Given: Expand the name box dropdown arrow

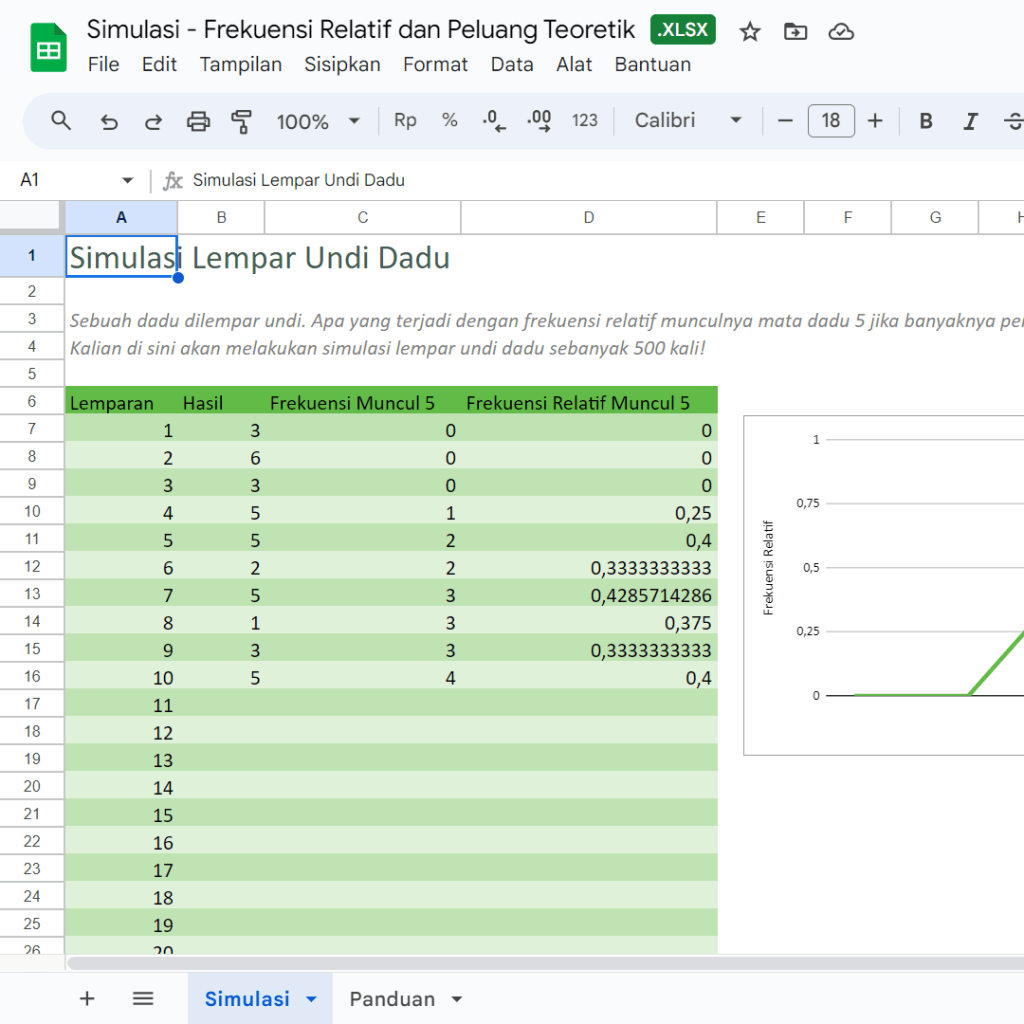Looking at the screenshot, I should tap(127, 180).
